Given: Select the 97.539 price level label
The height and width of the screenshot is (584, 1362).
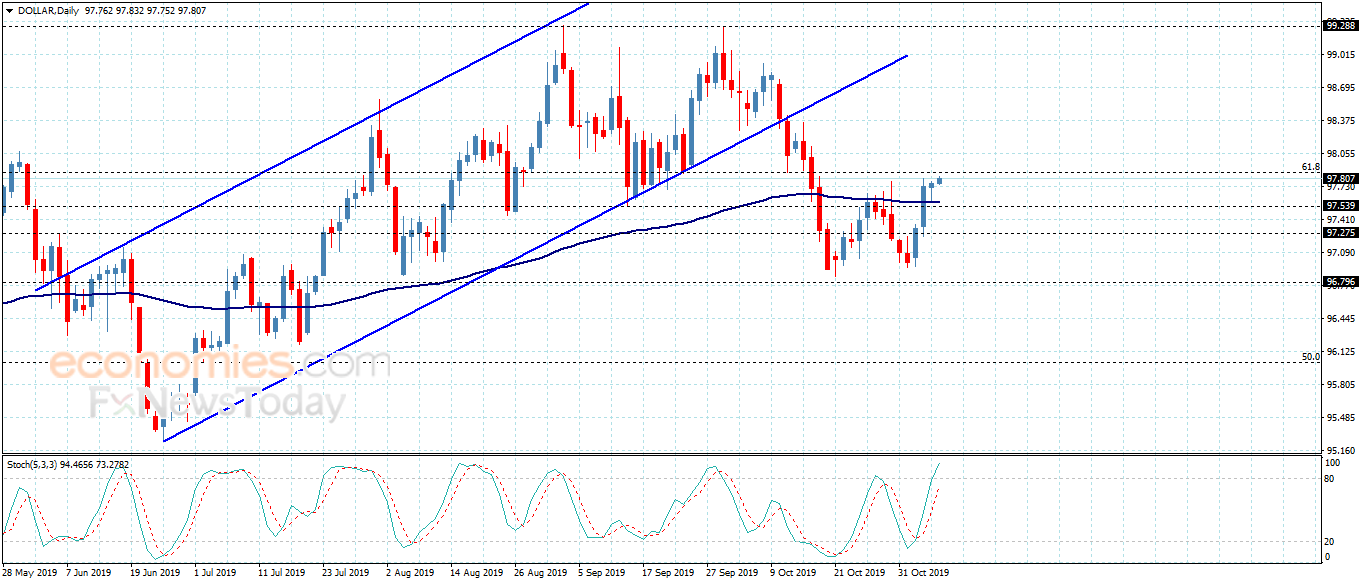Looking at the screenshot, I should [x=1339, y=206].
